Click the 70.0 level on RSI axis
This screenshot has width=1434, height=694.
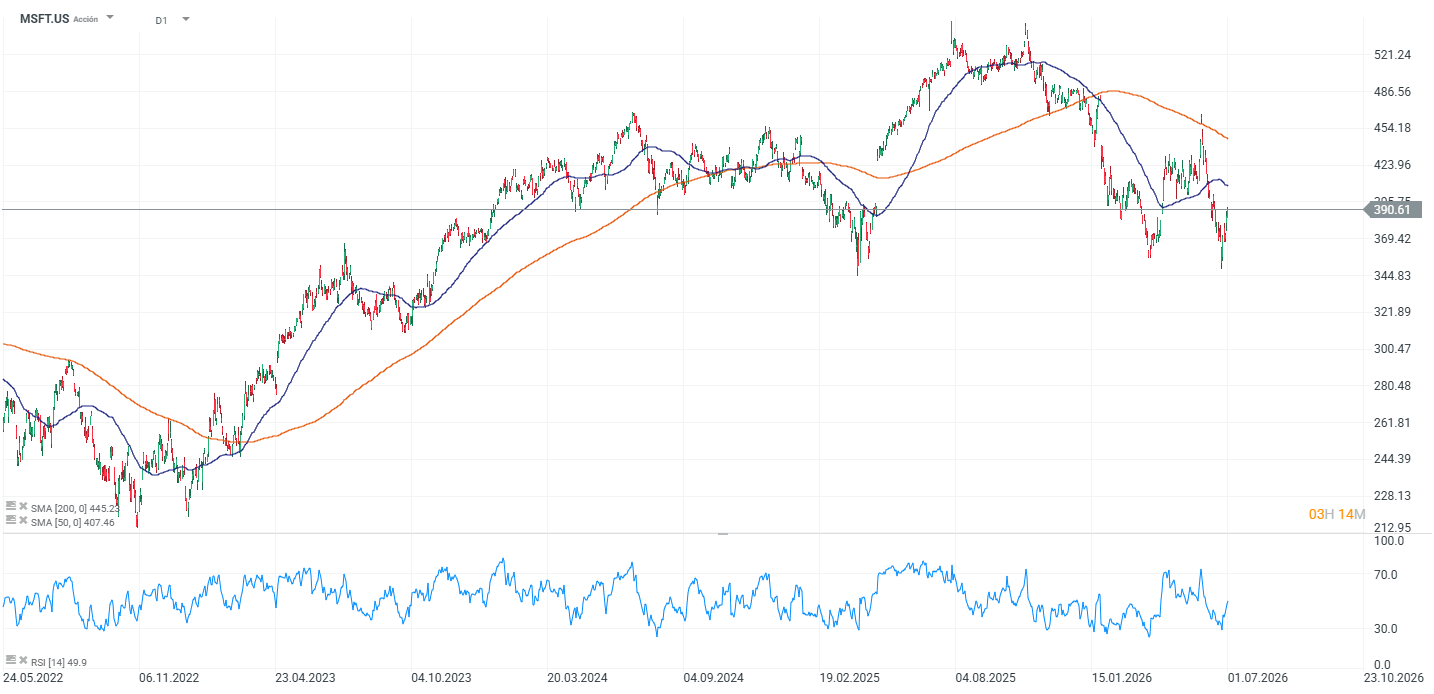click(x=1388, y=575)
